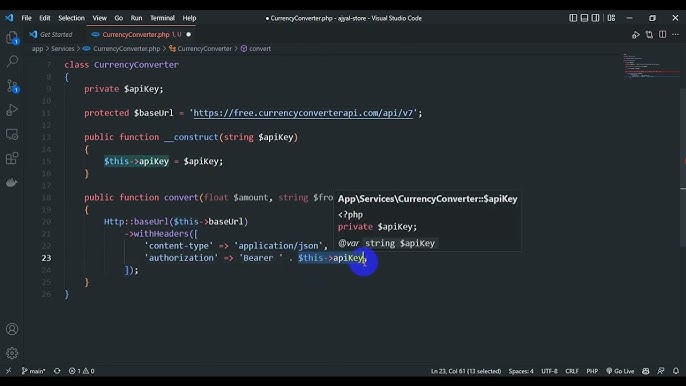
Task: Open the Extensions view icon
Action: click(12, 158)
